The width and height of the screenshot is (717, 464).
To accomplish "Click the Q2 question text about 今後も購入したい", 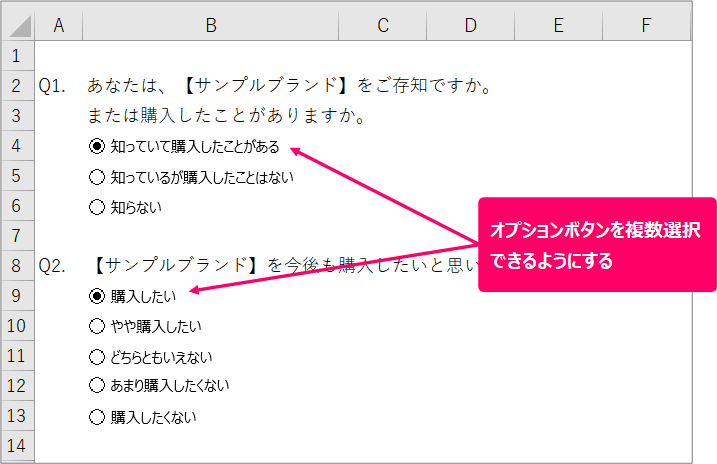I will [x=284, y=266].
